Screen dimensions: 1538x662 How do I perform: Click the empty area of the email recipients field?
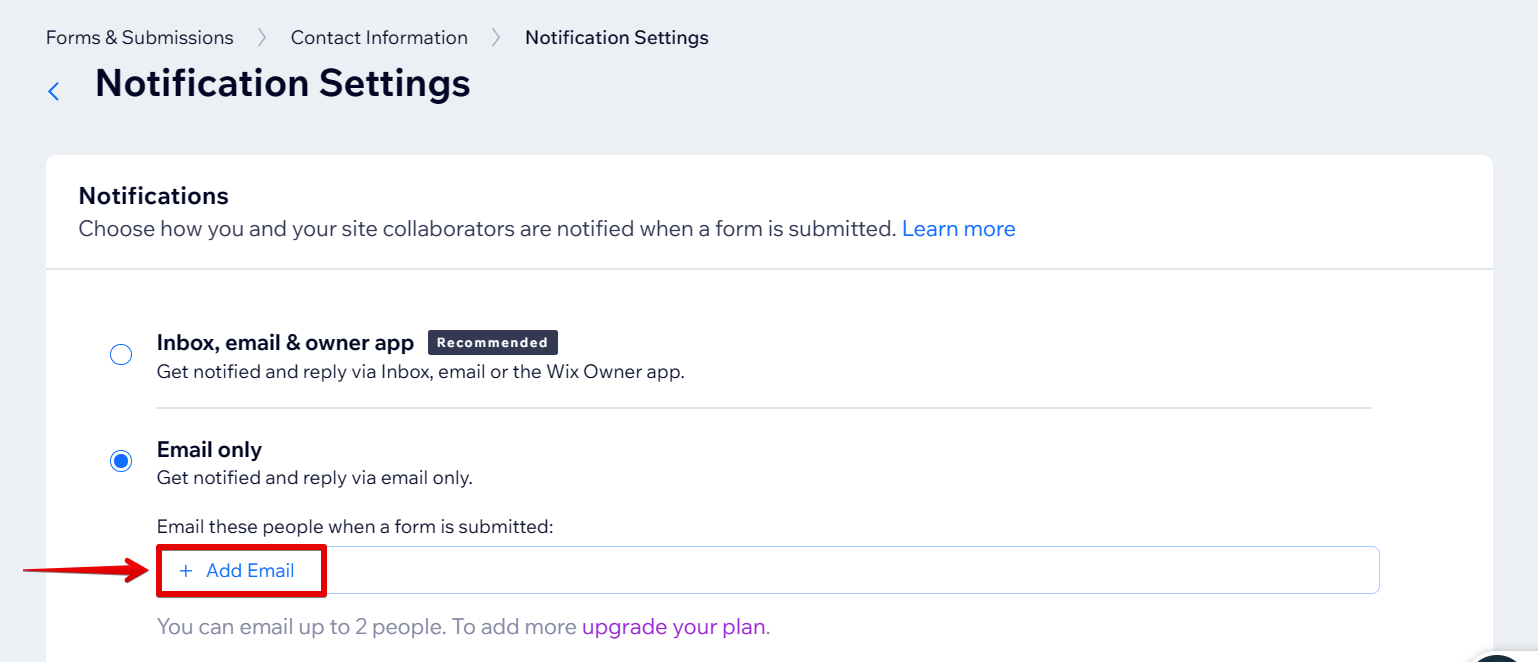click(x=850, y=570)
